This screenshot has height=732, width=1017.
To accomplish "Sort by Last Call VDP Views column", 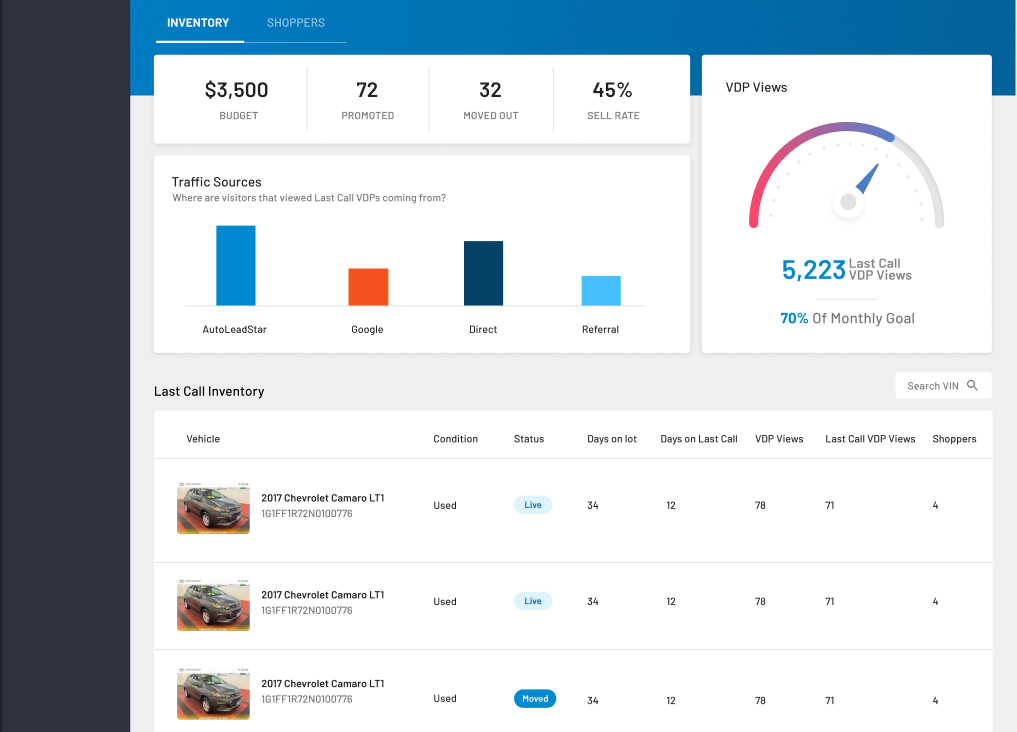I will (x=870, y=439).
